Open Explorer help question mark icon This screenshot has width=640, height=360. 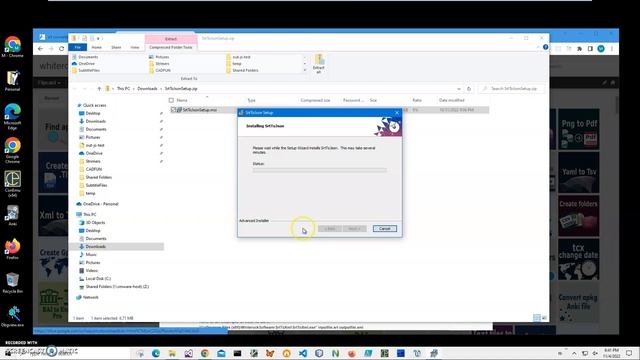(x=545, y=47)
